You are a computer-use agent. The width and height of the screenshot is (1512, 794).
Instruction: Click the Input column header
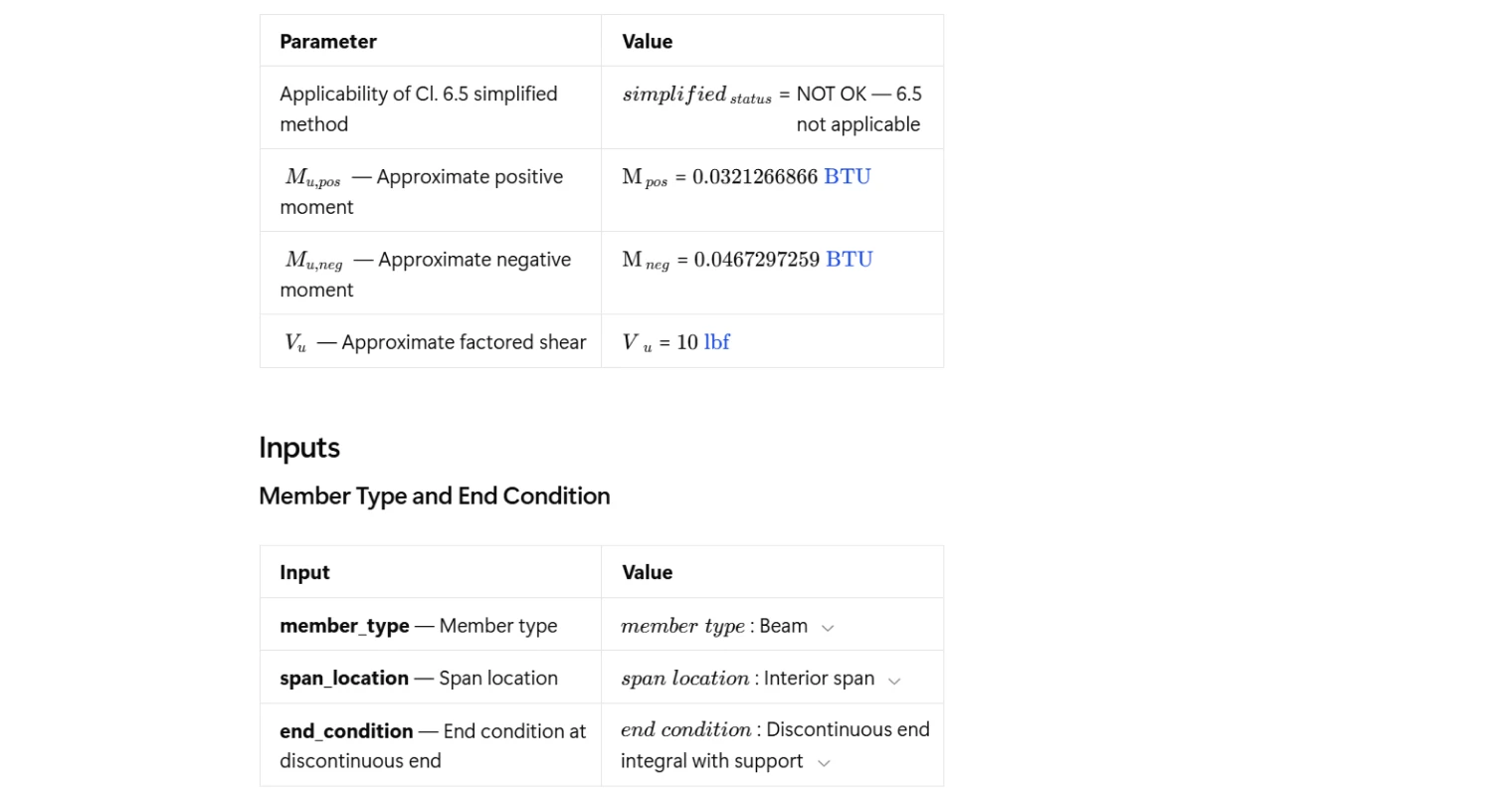[304, 572]
